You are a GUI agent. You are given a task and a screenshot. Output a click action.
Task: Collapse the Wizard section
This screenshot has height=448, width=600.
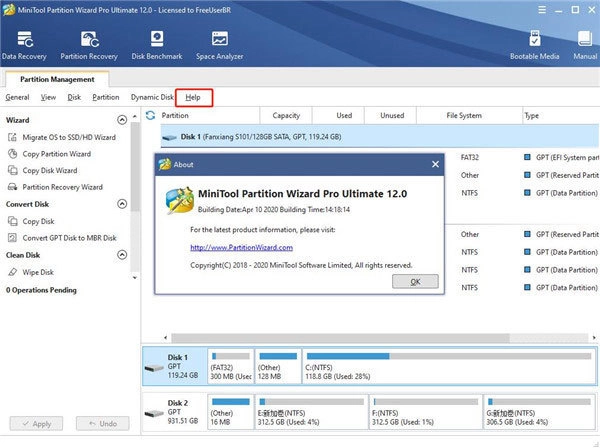coord(122,120)
